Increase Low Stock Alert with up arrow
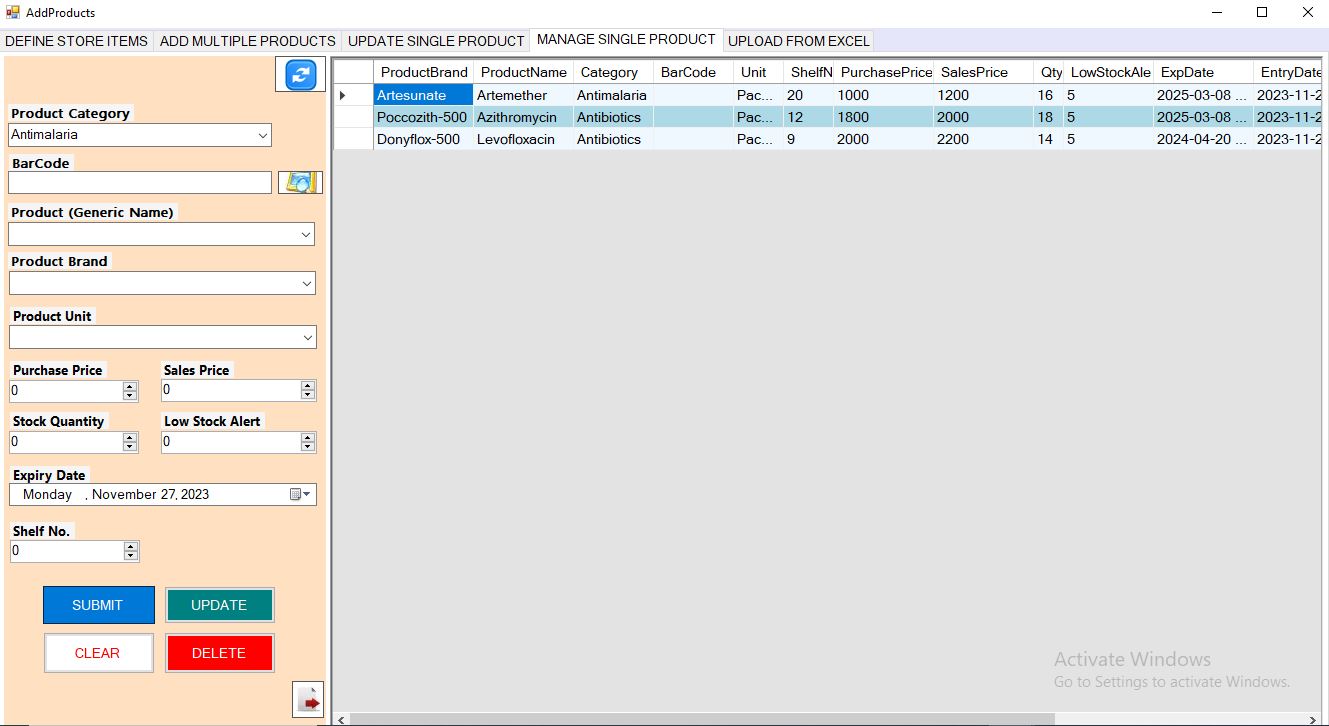The height and width of the screenshot is (726, 1329). click(308, 437)
